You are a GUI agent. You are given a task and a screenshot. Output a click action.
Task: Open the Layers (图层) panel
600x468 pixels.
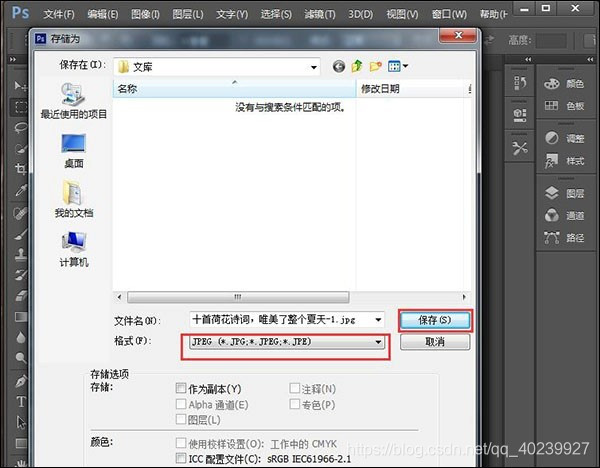(565, 193)
